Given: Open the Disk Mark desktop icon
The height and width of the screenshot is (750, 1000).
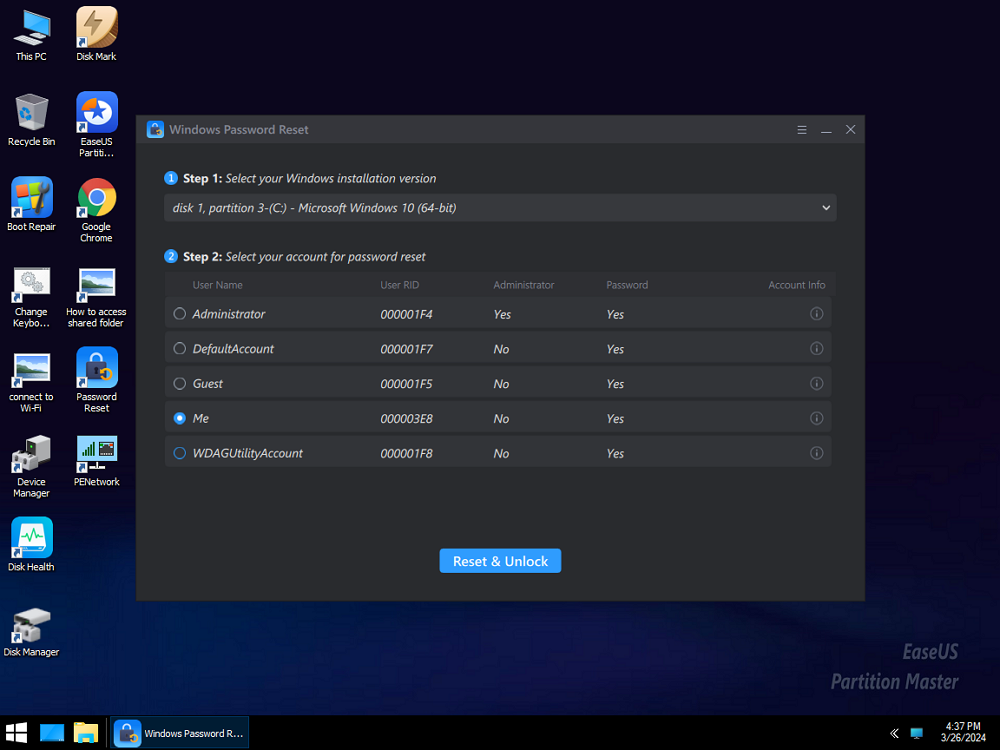Looking at the screenshot, I should point(96,29).
